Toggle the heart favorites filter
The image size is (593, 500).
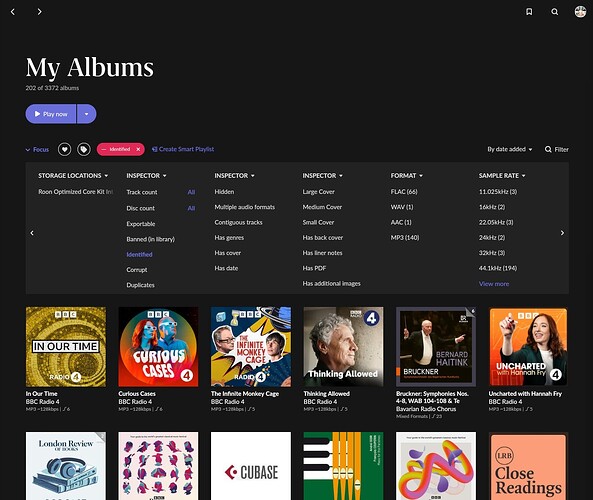[x=65, y=149]
